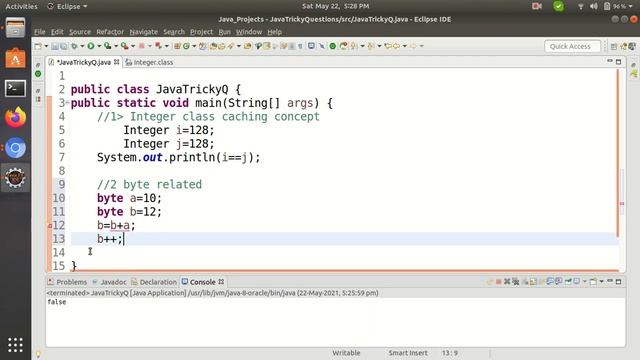Maximize the editor area
The height and width of the screenshot is (360, 640).
pyautogui.click(x=618, y=62)
